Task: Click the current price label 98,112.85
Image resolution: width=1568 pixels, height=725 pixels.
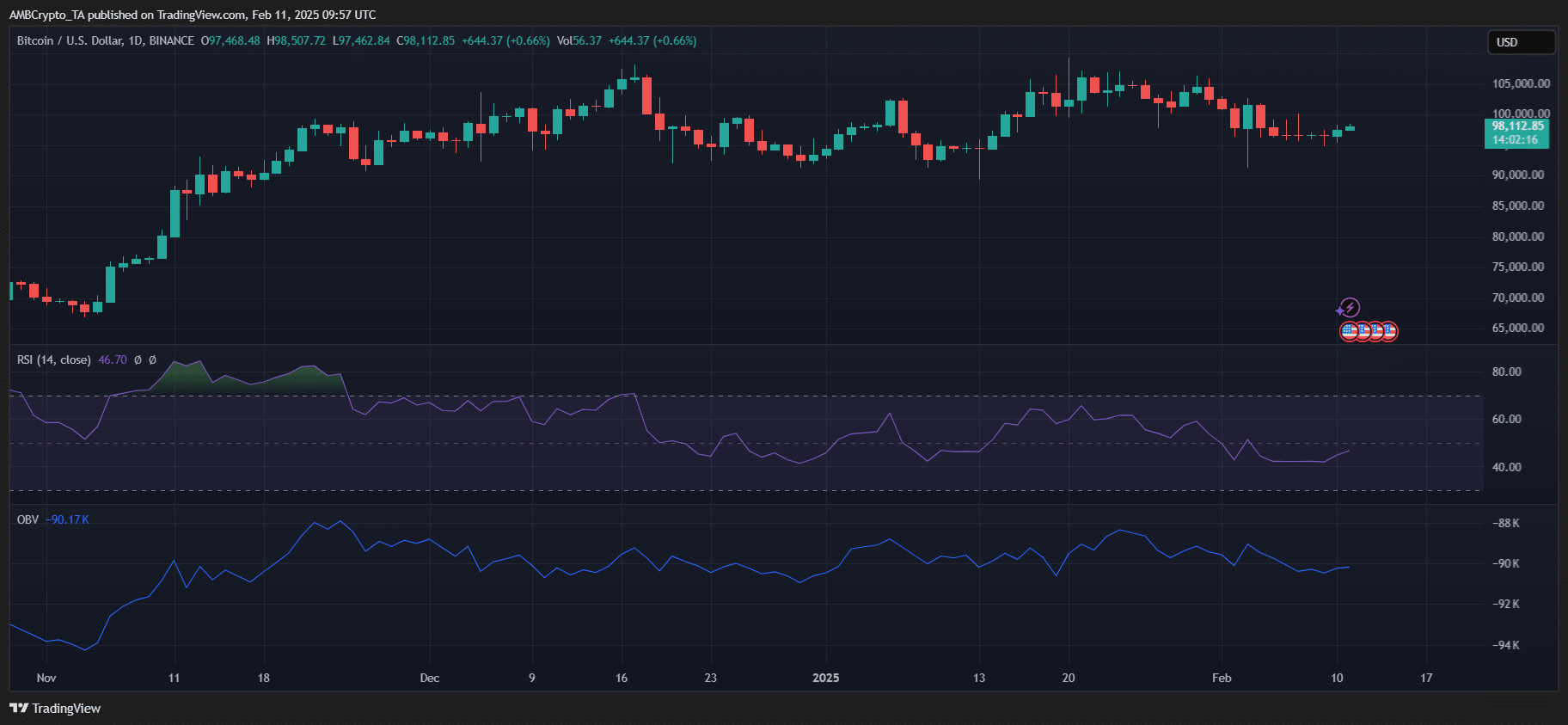Action: tap(1517, 126)
